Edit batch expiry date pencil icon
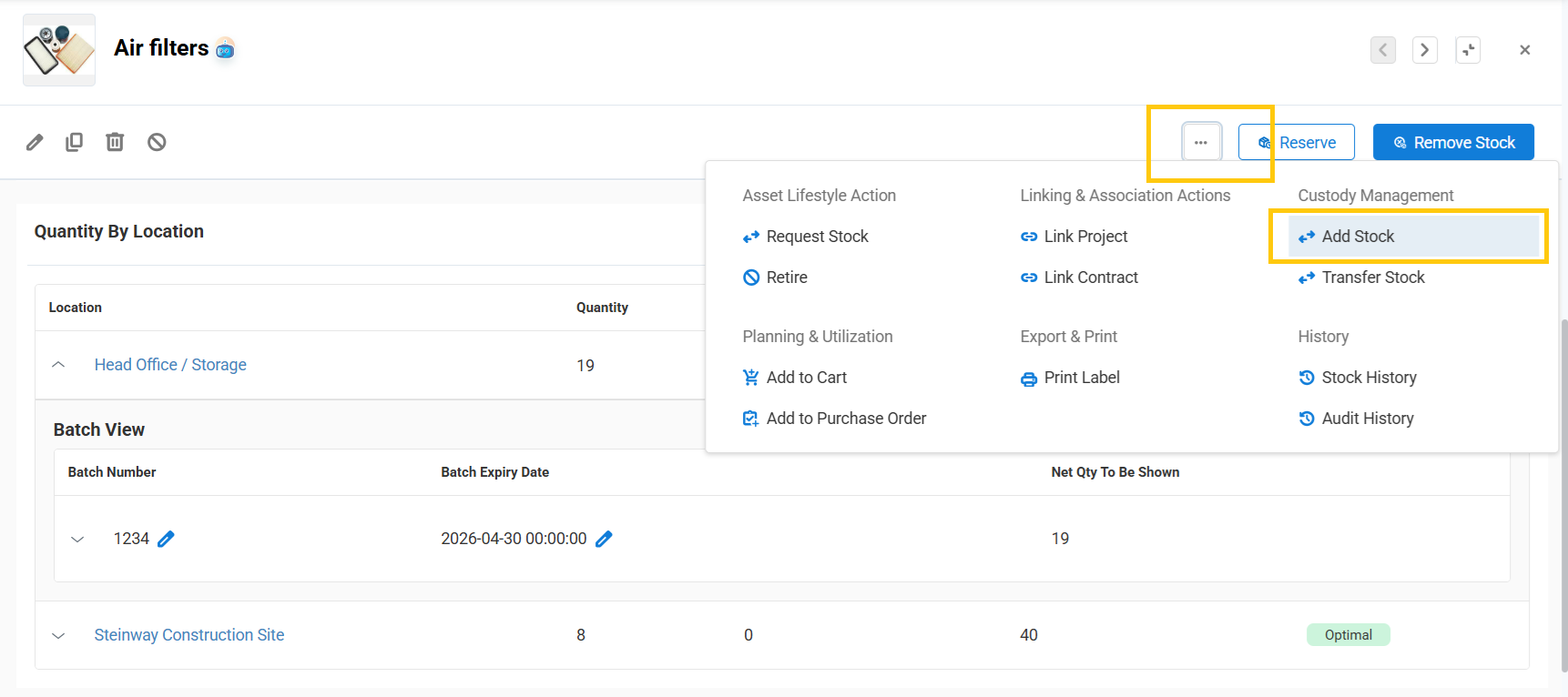This screenshot has height=697, width=1568. 604,539
